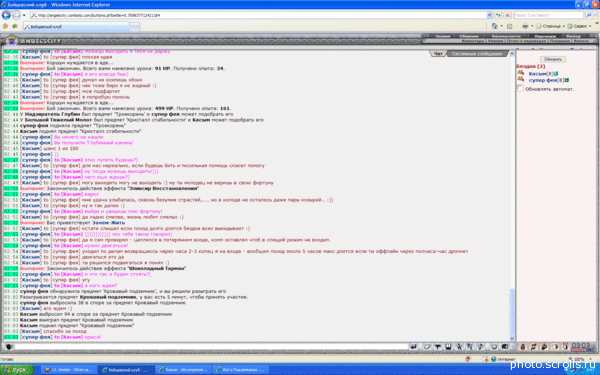Open the Поединки submenu item
The image size is (600, 375).
coord(559,41)
